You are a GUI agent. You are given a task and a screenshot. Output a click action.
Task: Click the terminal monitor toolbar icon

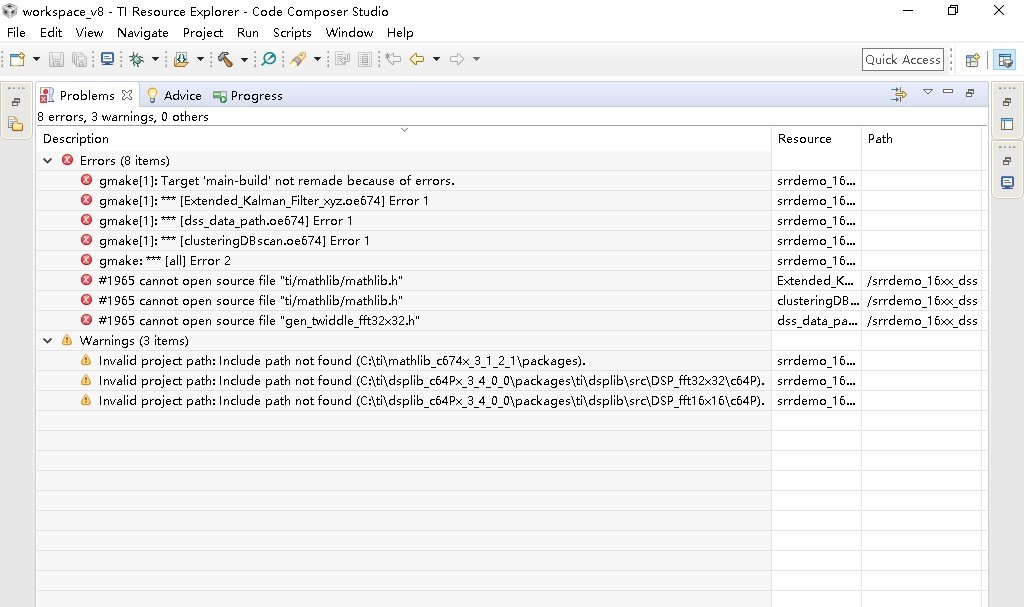pos(107,59)
